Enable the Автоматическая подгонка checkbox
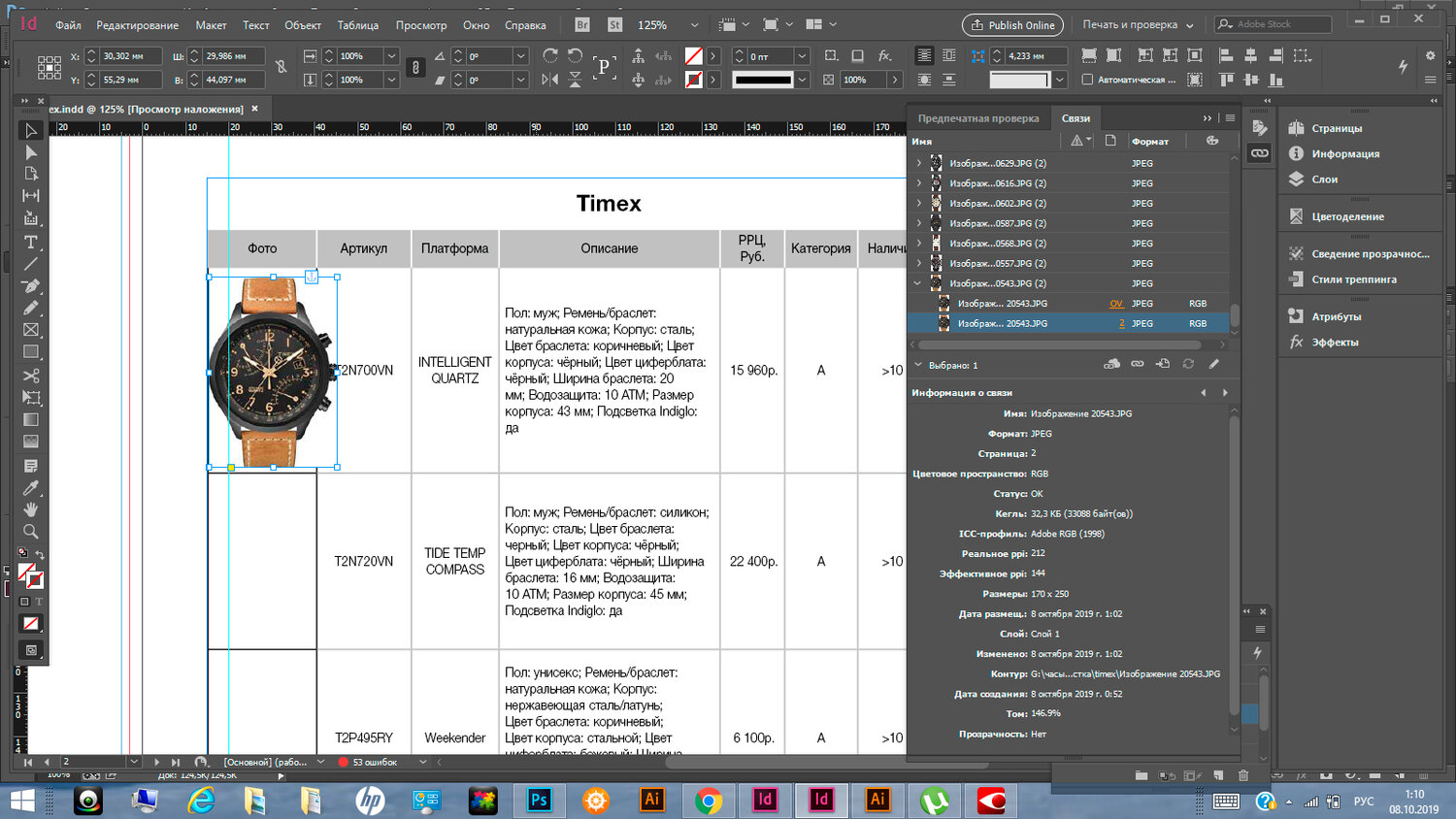 [x=1087, y=80]
